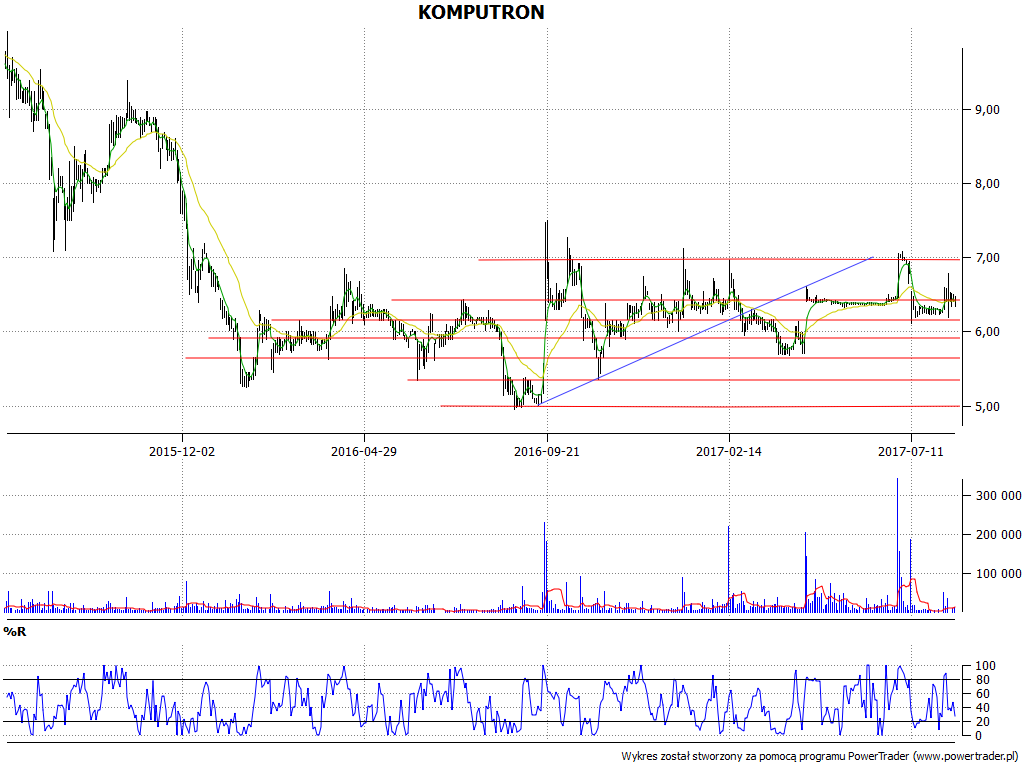
Task: Click the volume spike bar at 2017-02-14
Action: (x=728, y=569)
